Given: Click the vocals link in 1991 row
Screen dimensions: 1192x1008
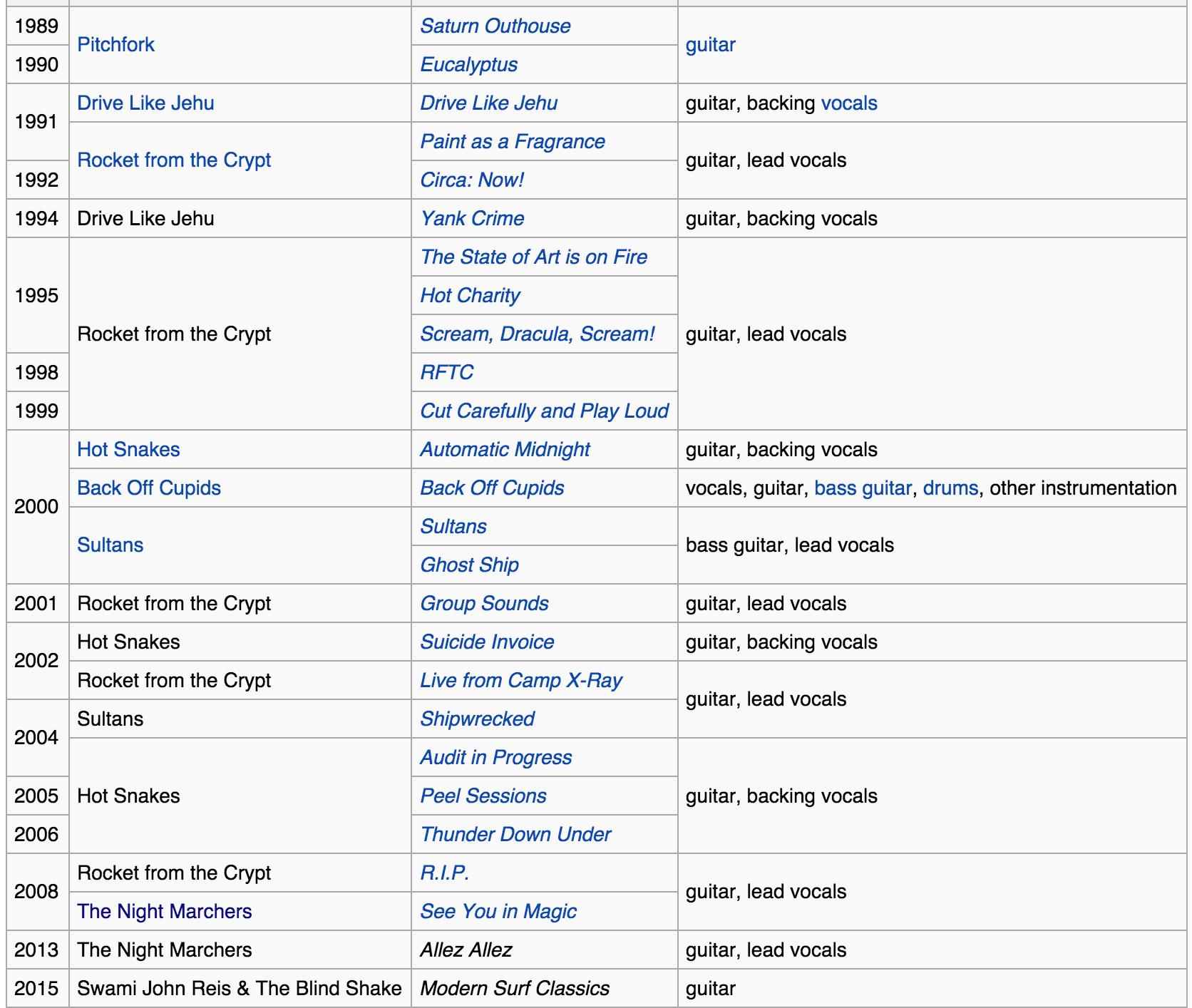Looking at the screenshot, I should [849, 103].
